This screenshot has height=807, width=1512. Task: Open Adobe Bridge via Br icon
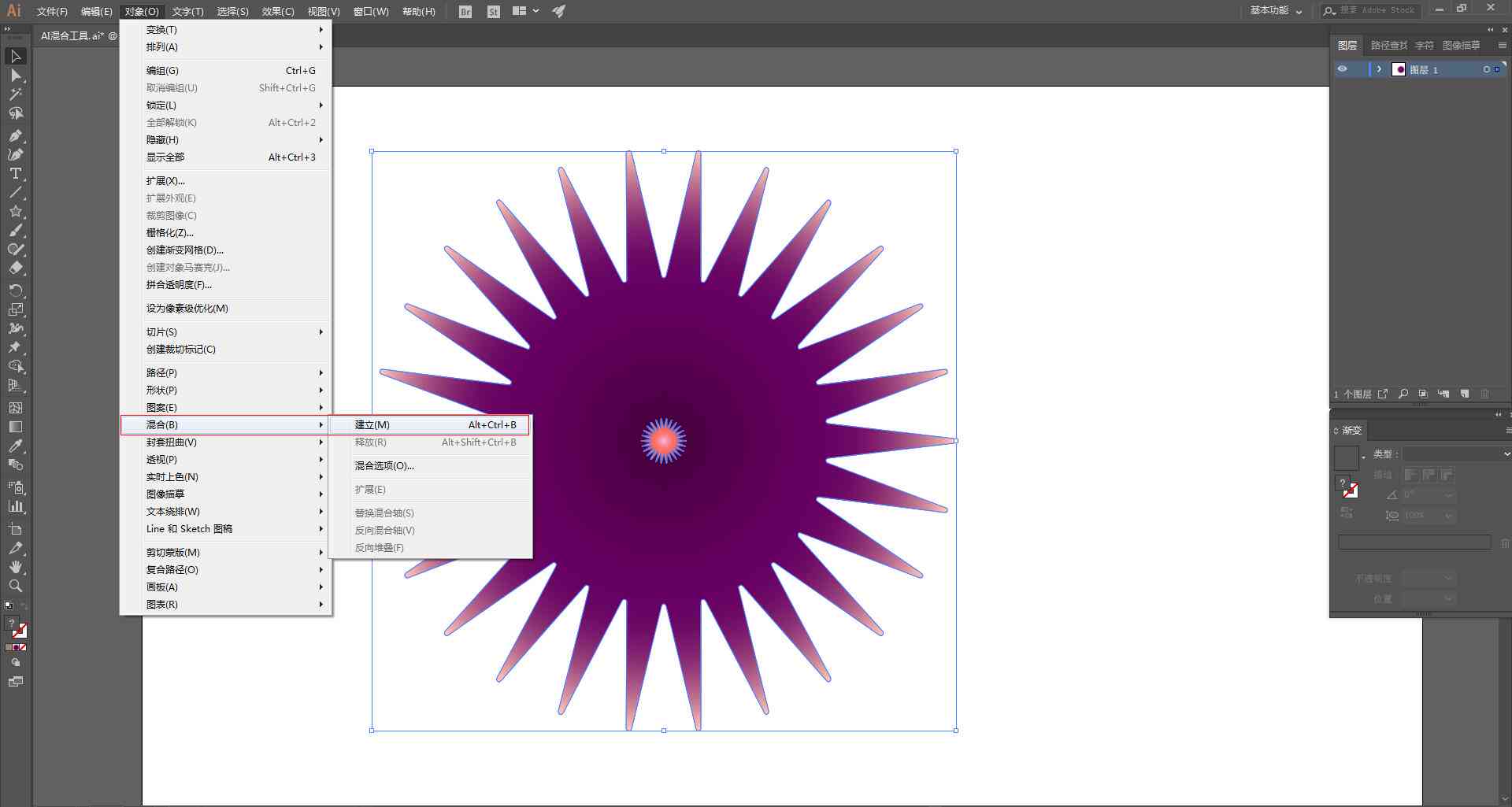point(465,12)
